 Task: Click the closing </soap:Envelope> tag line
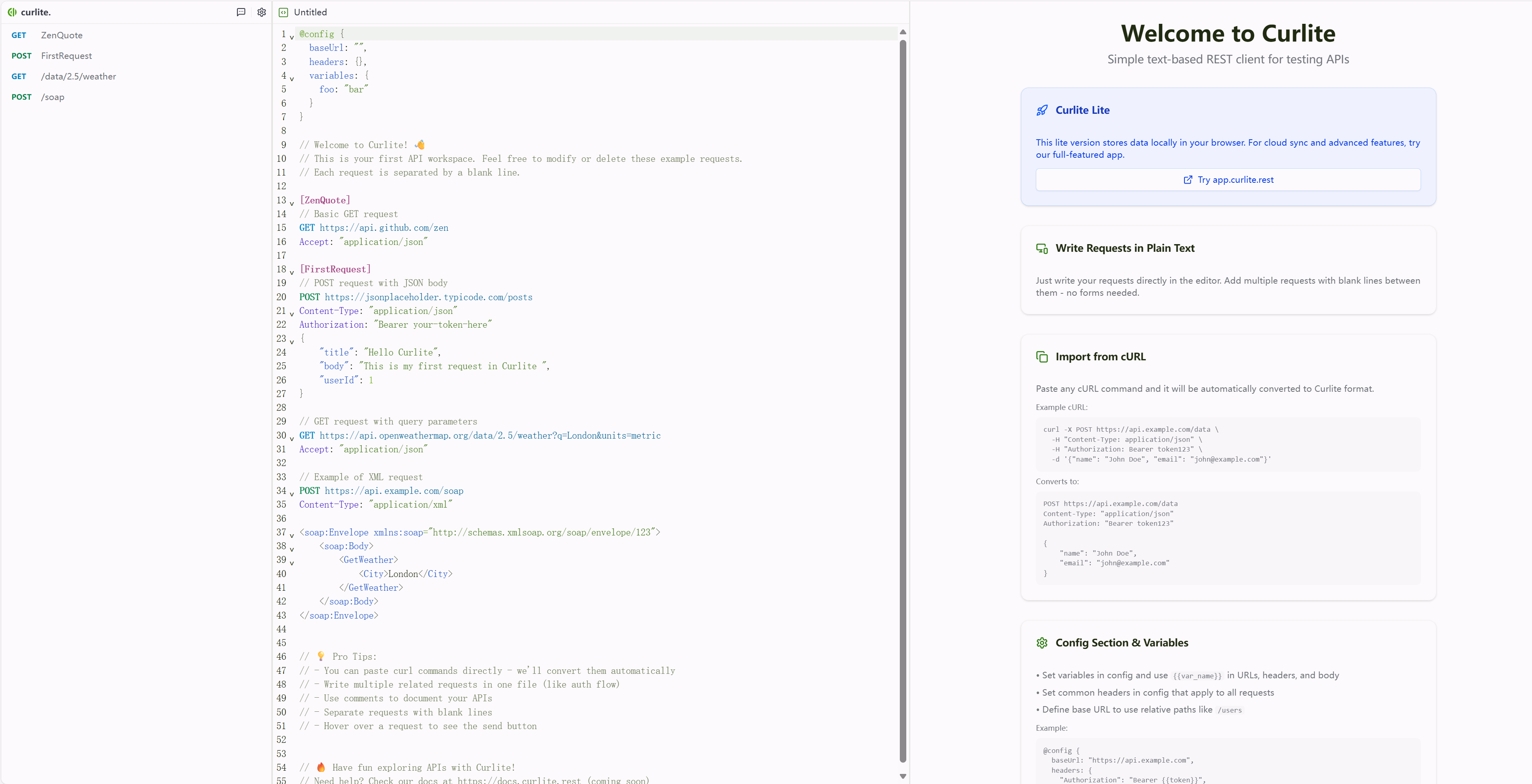click(x=339, y=615)
